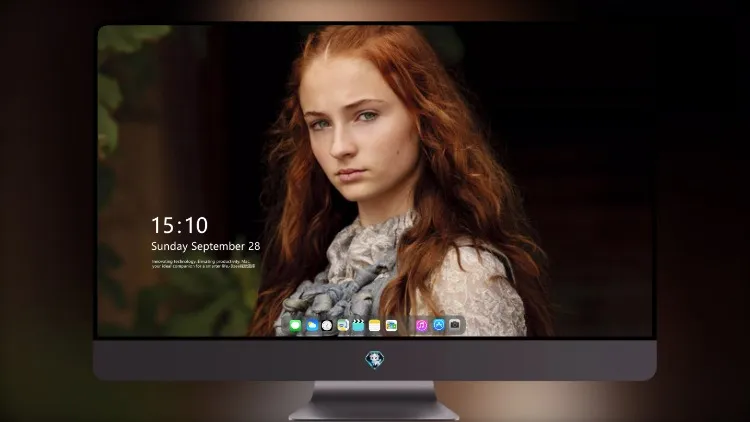Launch the pink Music app icon
The width and height of the screenshot is (750, 422).
coord(421,326)
